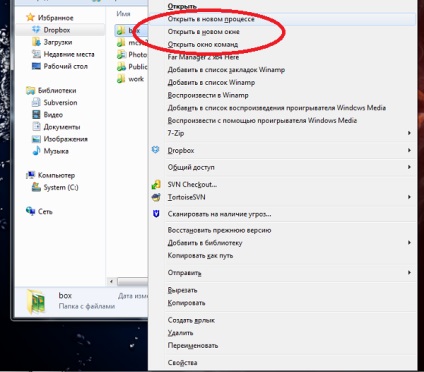
Task: Select Избранное in the navigation tree
Action: (55, 18)
